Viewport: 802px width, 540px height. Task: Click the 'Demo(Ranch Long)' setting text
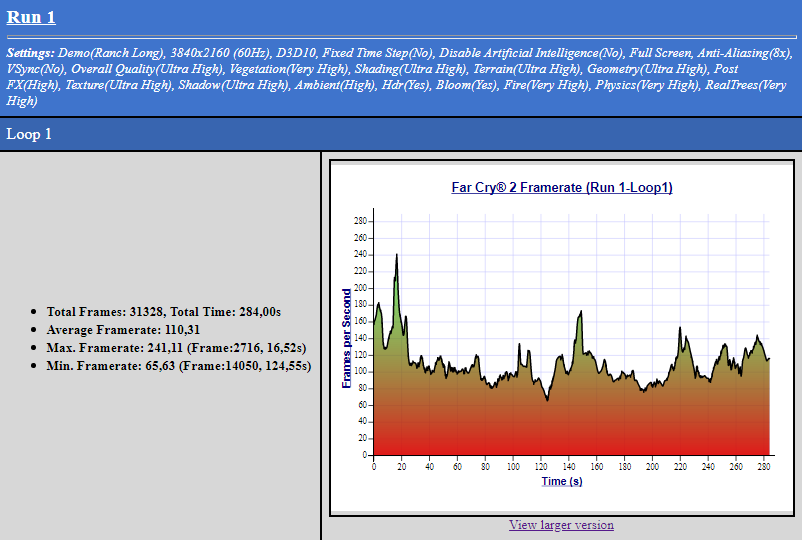pyautogui.click(x=111, y=53)
